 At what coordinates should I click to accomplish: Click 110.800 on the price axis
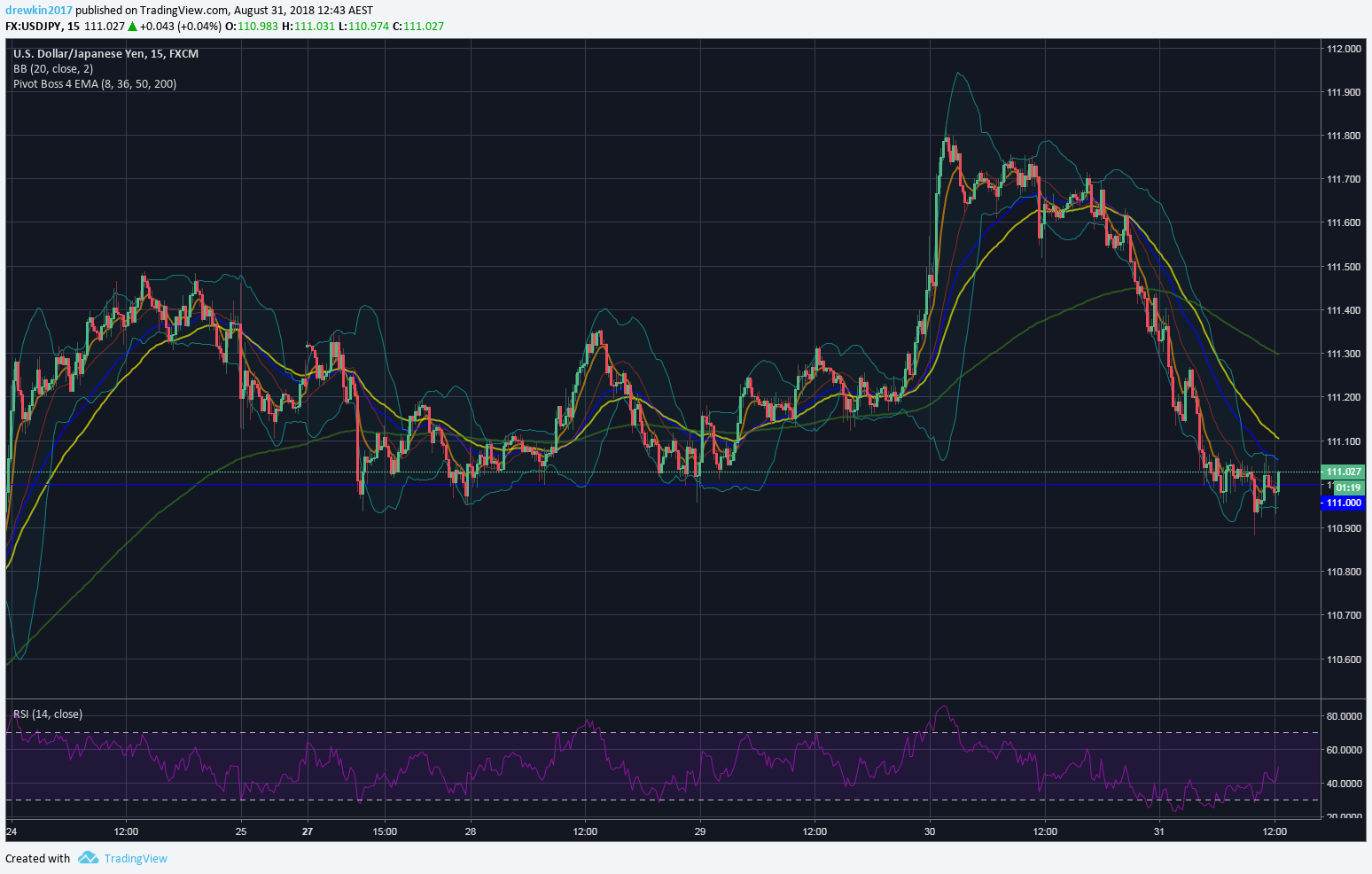click(x=1344, y=572)
